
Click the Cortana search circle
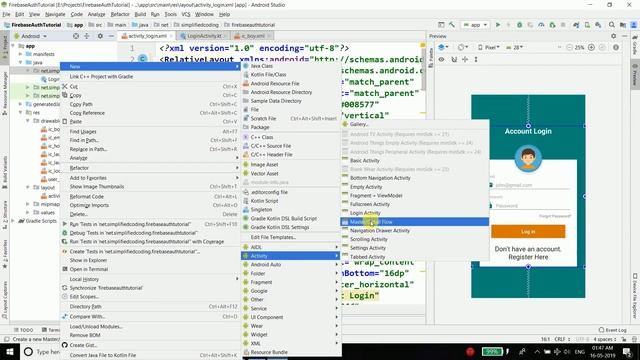tap(28, 351)
